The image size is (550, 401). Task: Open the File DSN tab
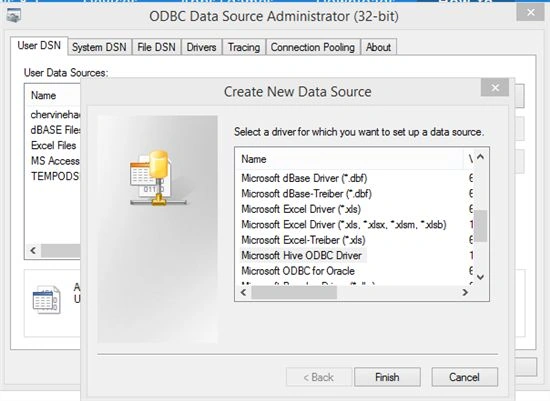(x=156, y=47)
